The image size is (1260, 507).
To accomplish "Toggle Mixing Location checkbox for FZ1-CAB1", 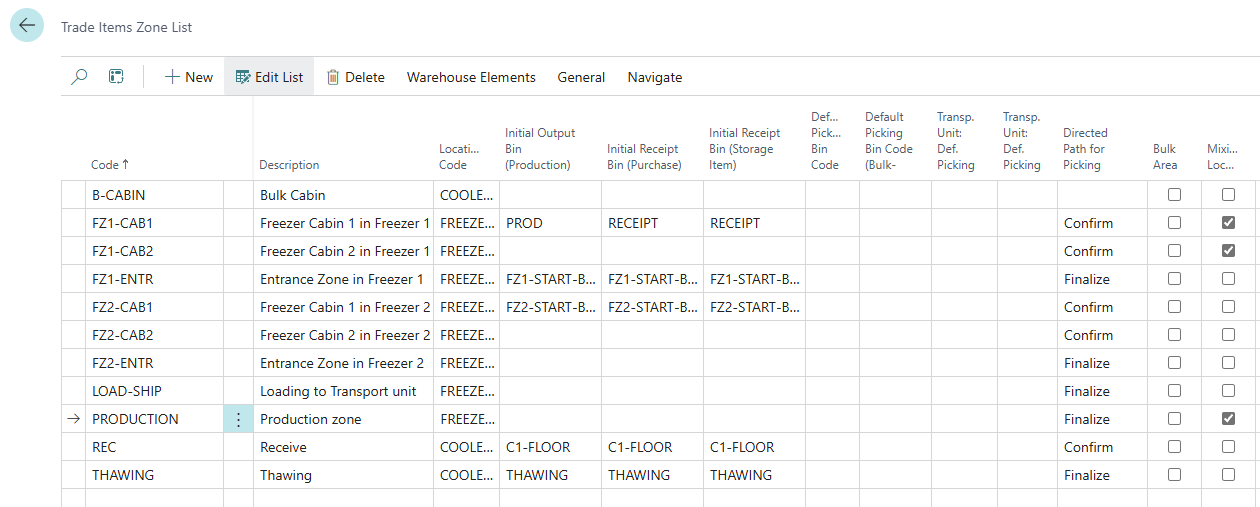I will pyautogui.click(x=1228, y=223).
